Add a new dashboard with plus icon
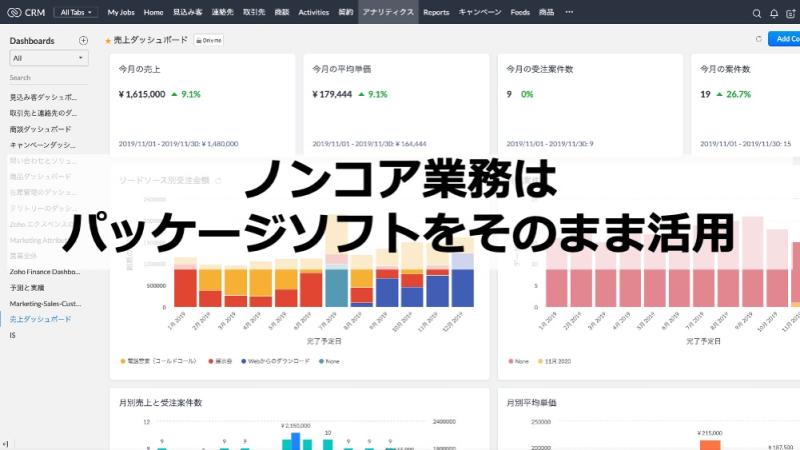 [83, 40]
